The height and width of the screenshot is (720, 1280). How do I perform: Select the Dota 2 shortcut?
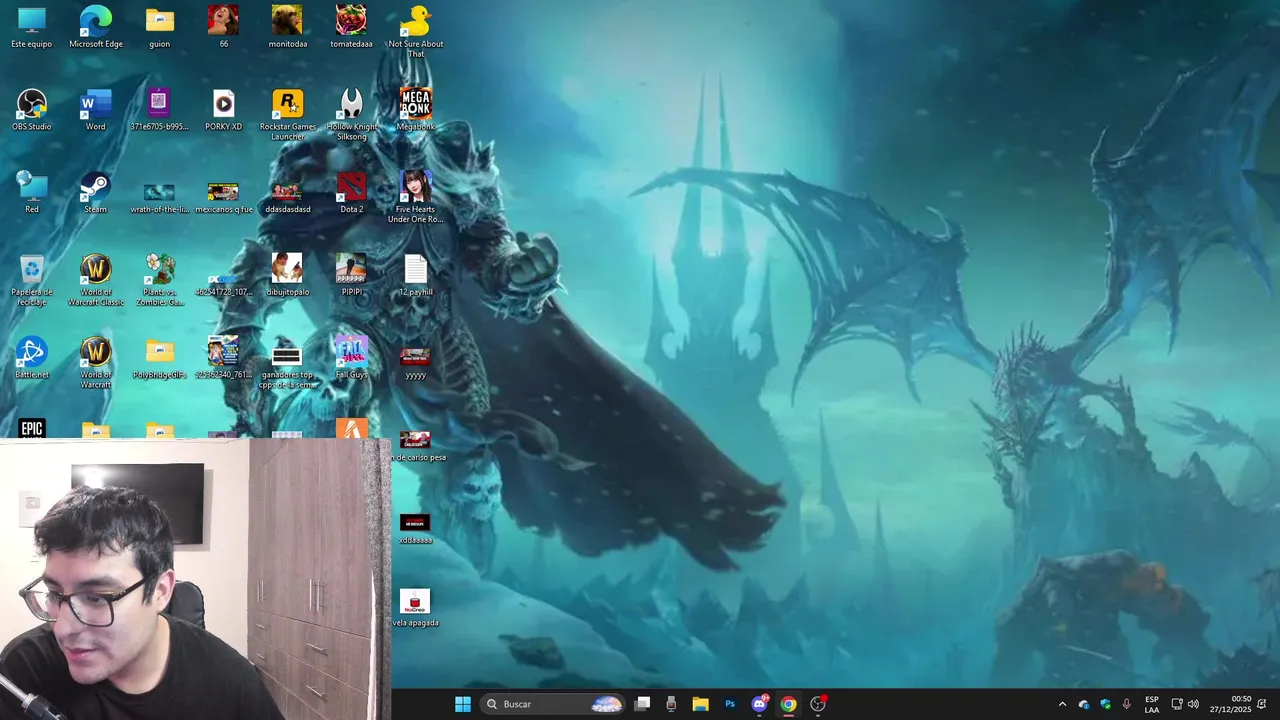click(351, 193)
